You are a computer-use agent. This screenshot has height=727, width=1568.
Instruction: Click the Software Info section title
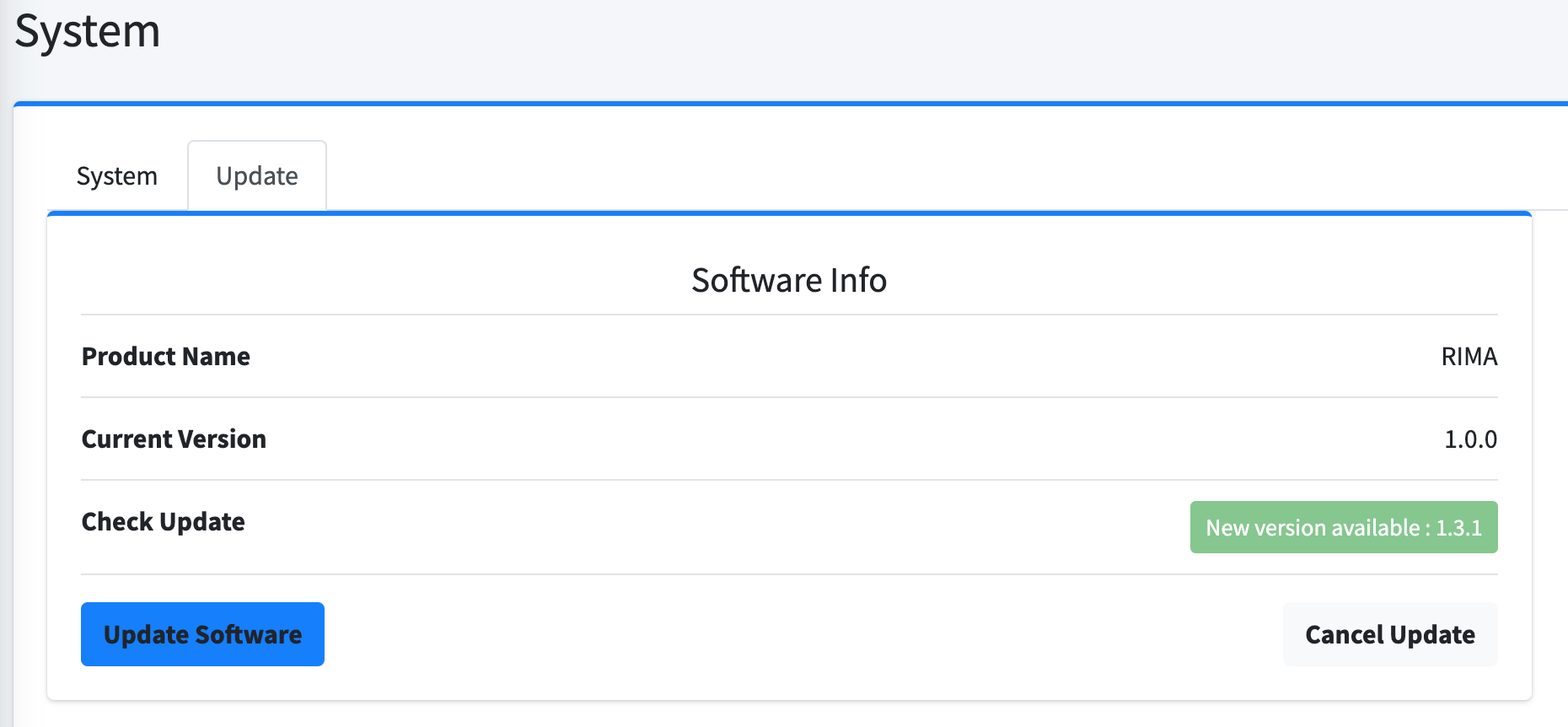788,280
